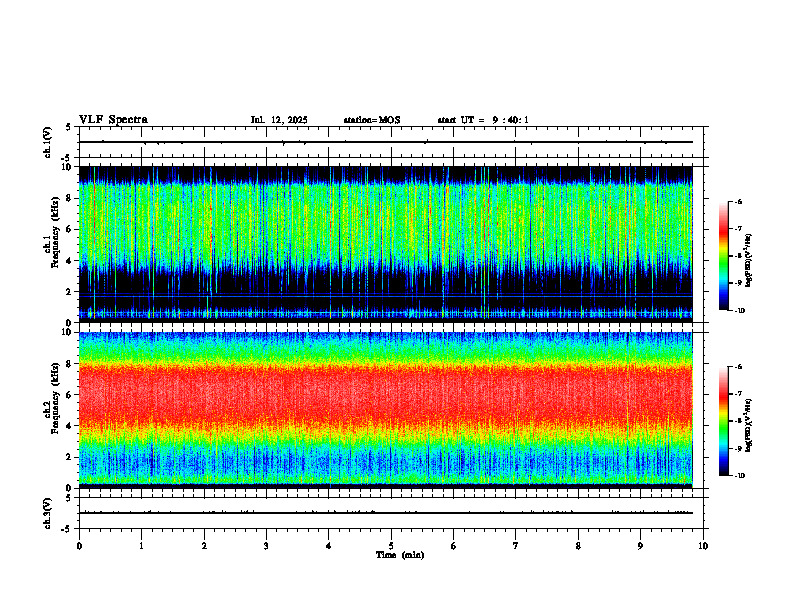Click the "-10" label on ch.1 colorbar
Viewport: 792px width, 612px height.
coord(739,310)
